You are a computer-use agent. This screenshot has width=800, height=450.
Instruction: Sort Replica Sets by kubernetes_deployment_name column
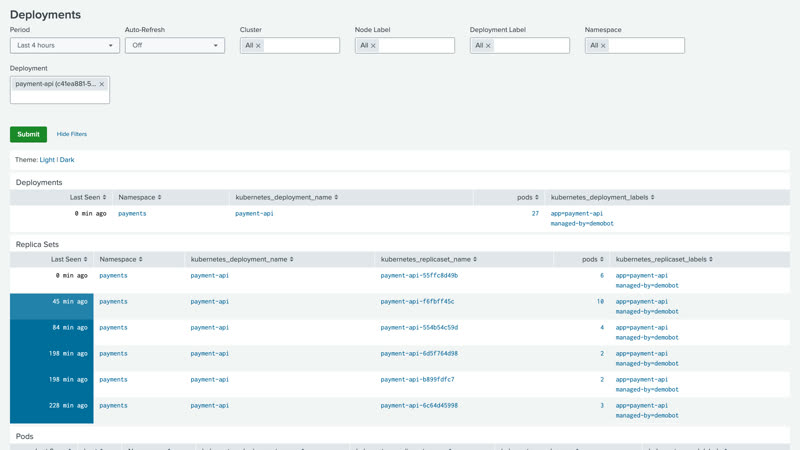242,259
